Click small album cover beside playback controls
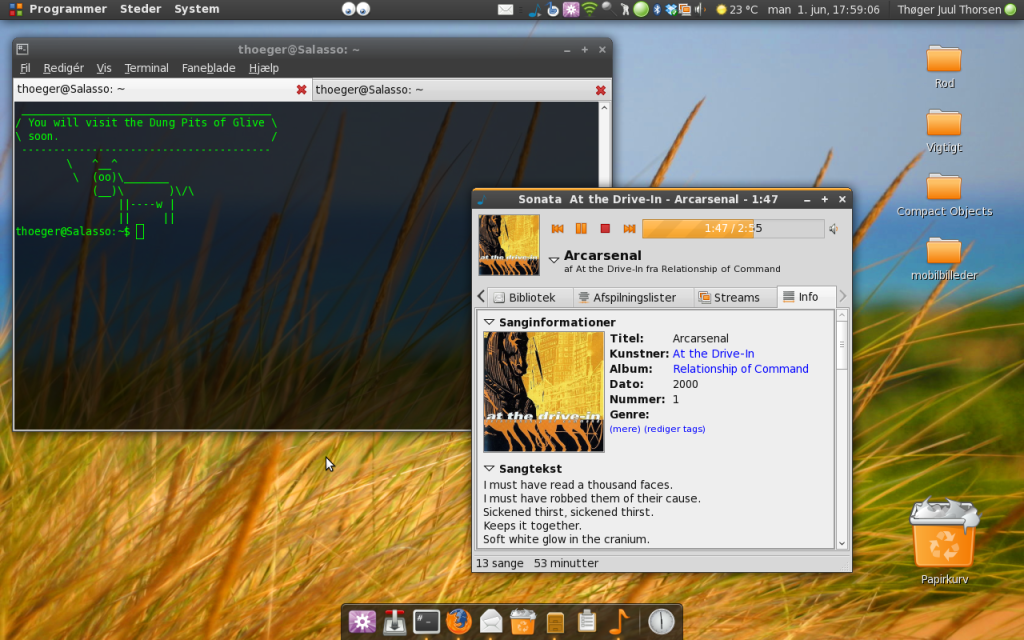1024x640 pixels. [x=509, y=245]
